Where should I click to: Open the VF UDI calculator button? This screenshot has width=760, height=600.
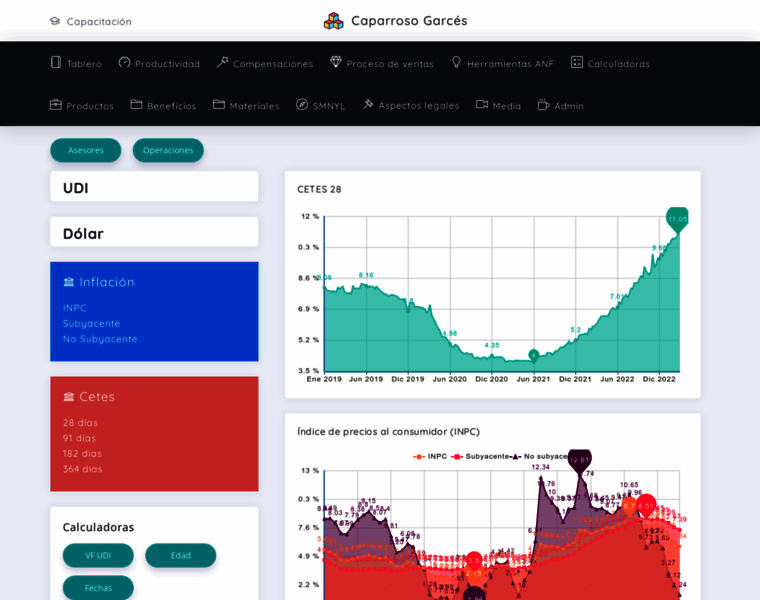[x=98, y=555]
